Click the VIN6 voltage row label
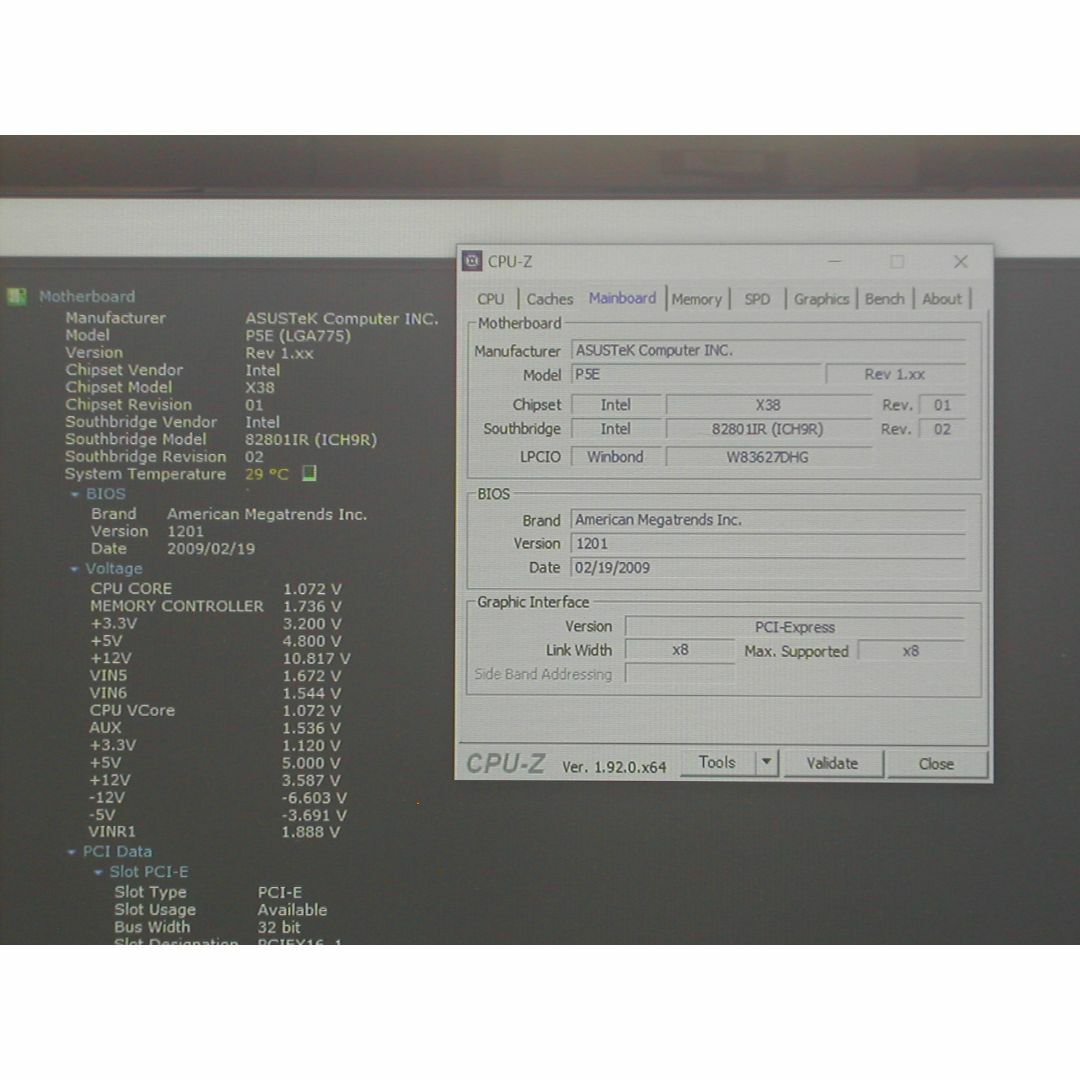The width and height of the screenshot is (1080, 1080). coord(109,693)
